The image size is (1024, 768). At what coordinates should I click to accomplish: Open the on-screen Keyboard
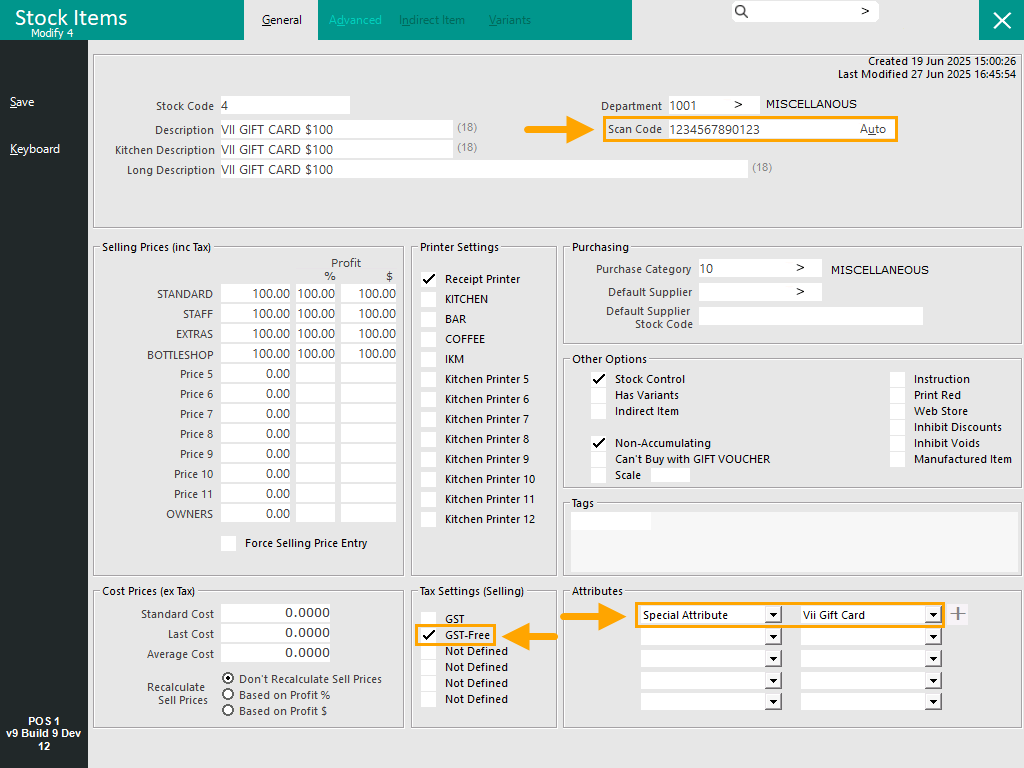35,149
